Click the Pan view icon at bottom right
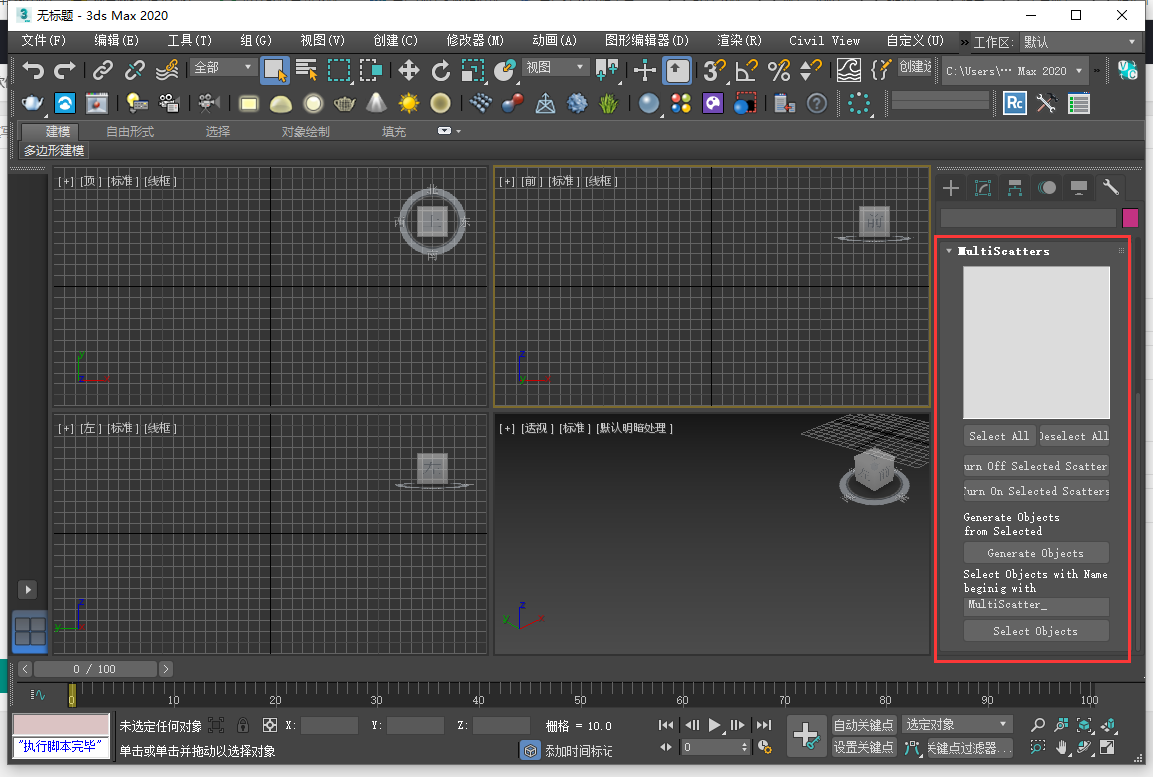Viewport: 1153px width, 777px height. 1062,747
